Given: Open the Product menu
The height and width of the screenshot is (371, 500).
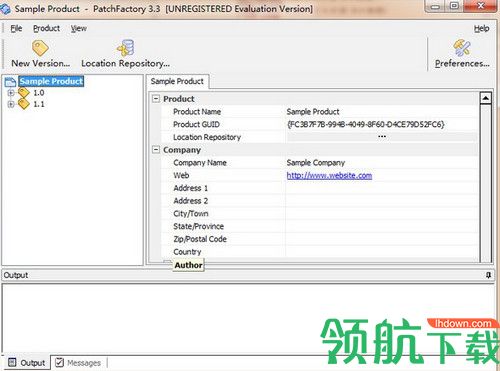Looking at the screenshot, I should point(46,28).
